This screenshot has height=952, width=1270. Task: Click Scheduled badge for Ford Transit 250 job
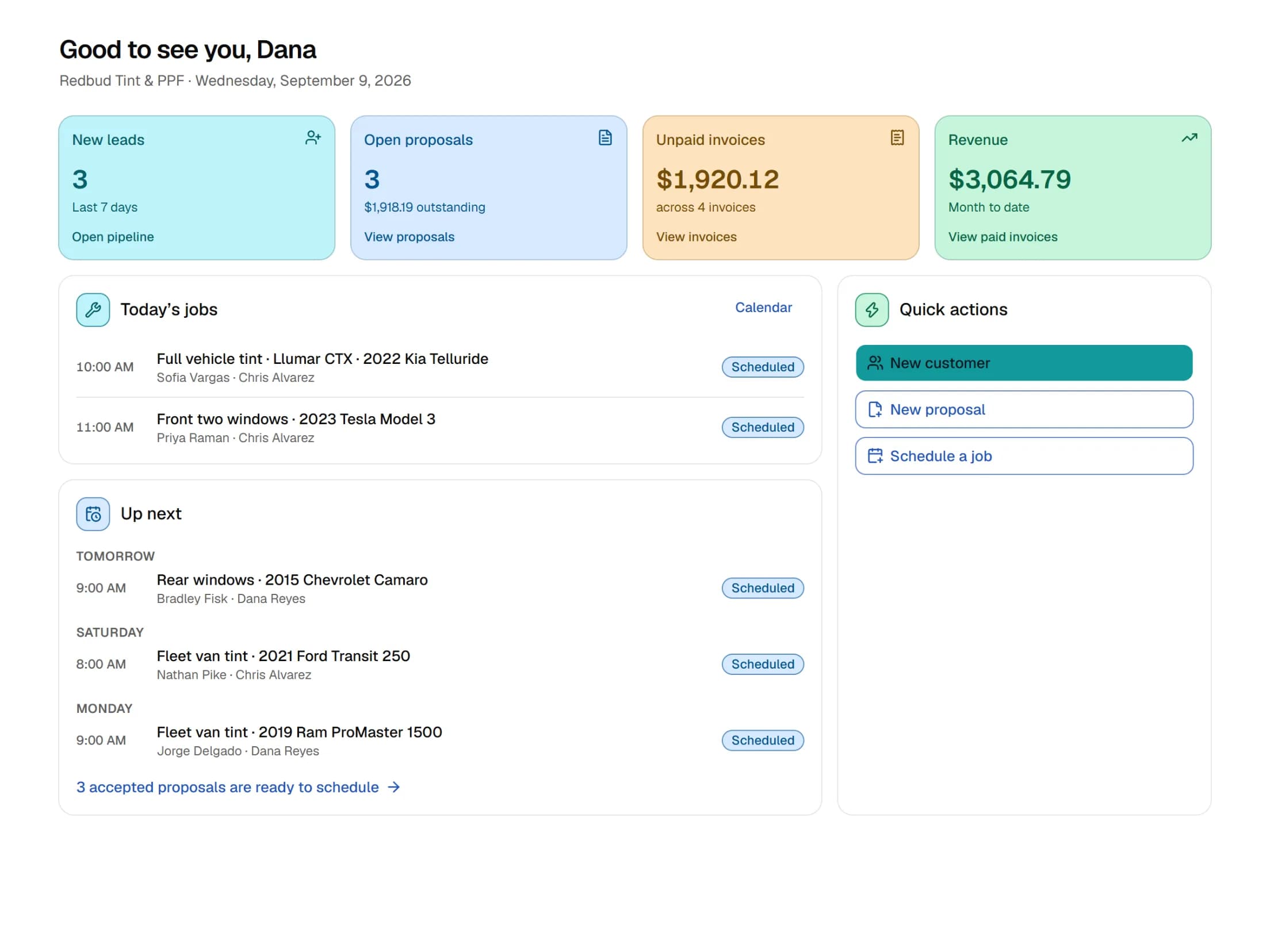tap(763, 664)
